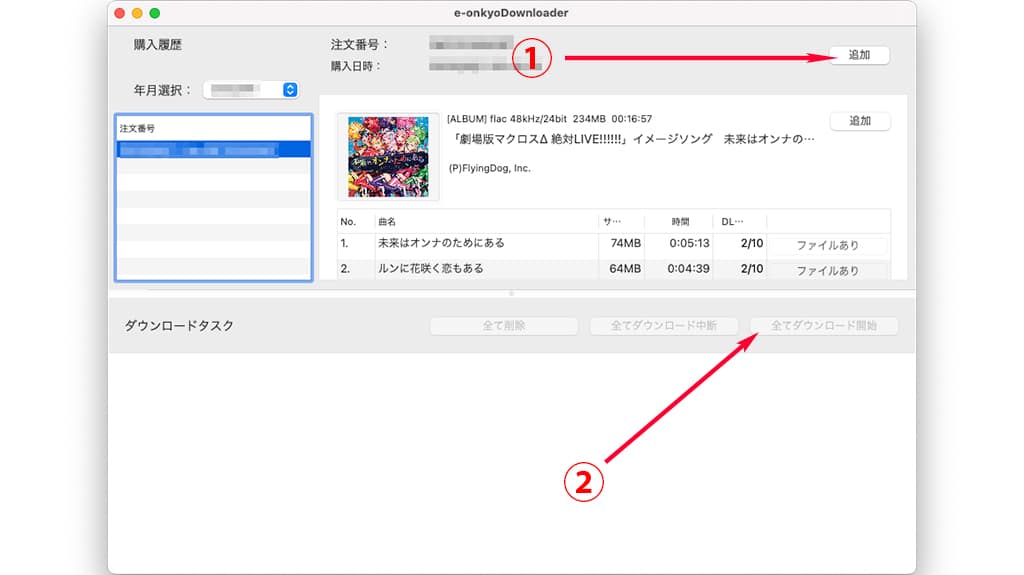Click the 64MB size cell
The image size is (1024, 575).
pyautogui.click(x=625, y=269)
